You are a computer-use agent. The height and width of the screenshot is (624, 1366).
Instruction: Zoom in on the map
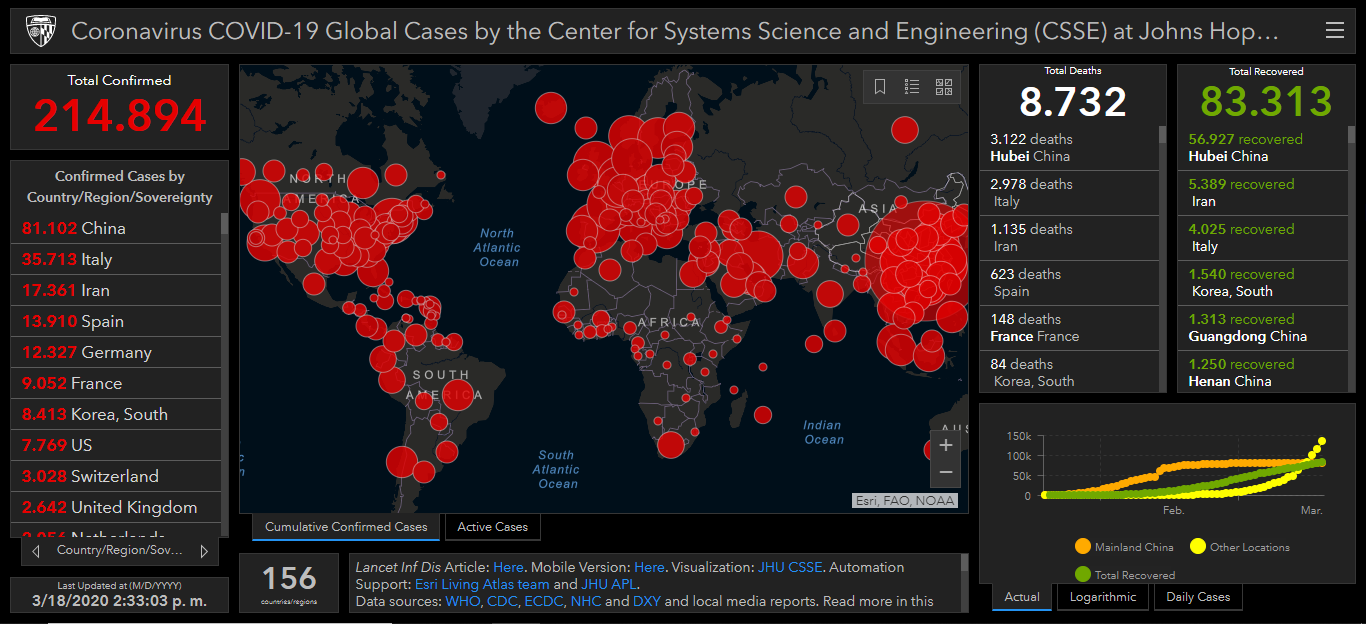pos(946,445)
